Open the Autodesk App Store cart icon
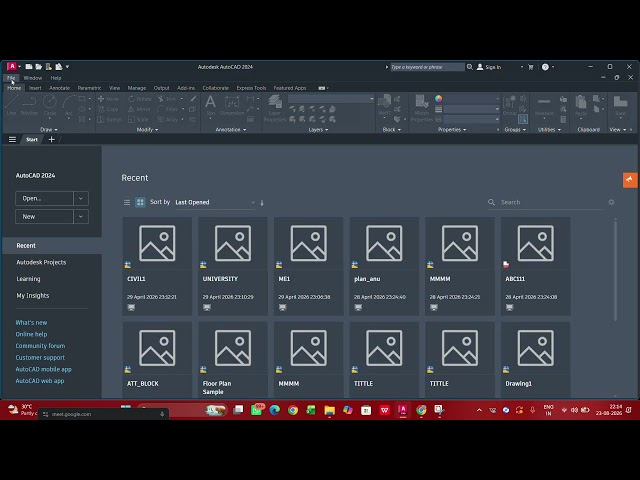Screen dimensions: 640x480 click(531, 67)
